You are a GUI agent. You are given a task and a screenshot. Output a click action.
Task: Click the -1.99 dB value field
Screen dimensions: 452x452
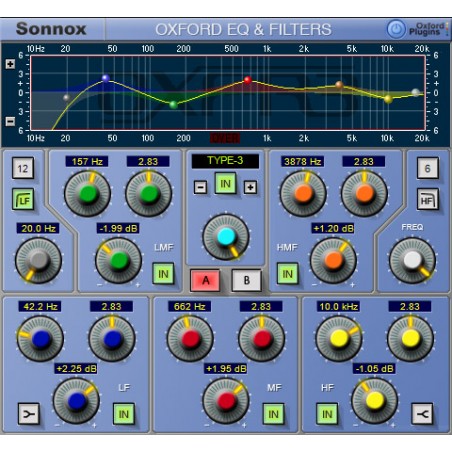point(118,228)
